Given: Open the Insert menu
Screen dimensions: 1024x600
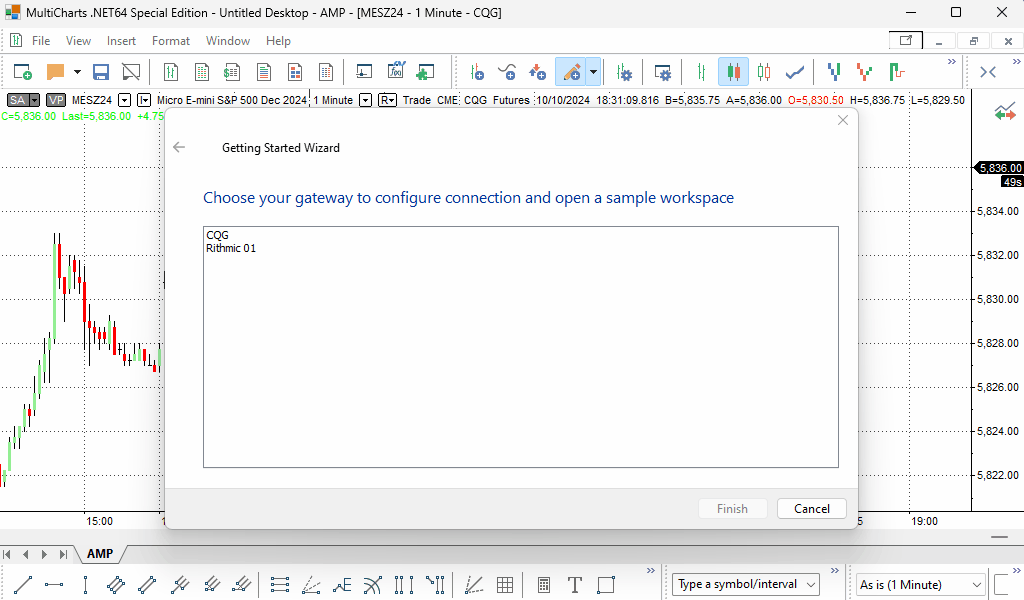Looking at the screenshot, I should 121,40.
